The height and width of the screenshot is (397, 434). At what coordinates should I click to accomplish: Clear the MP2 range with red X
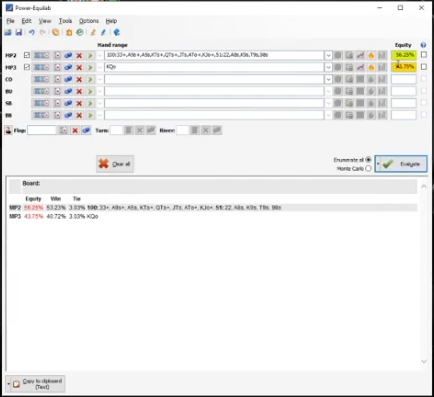[x=79, y=55]
